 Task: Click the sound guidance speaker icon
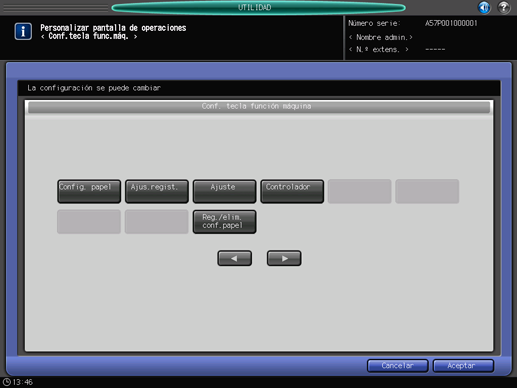pyautogui.click(x=484, y=7)
